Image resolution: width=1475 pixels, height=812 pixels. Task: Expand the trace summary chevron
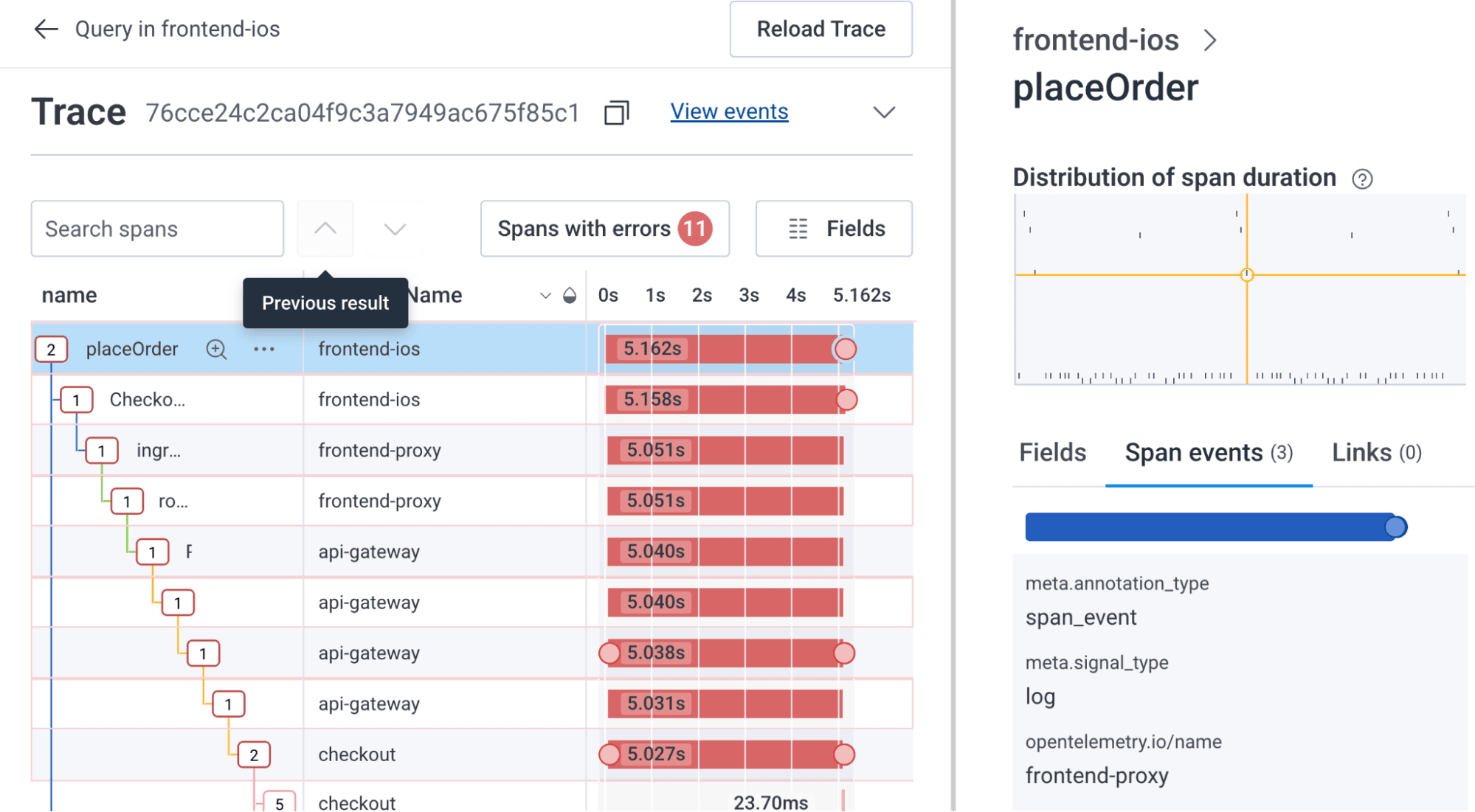coord(884,112)
